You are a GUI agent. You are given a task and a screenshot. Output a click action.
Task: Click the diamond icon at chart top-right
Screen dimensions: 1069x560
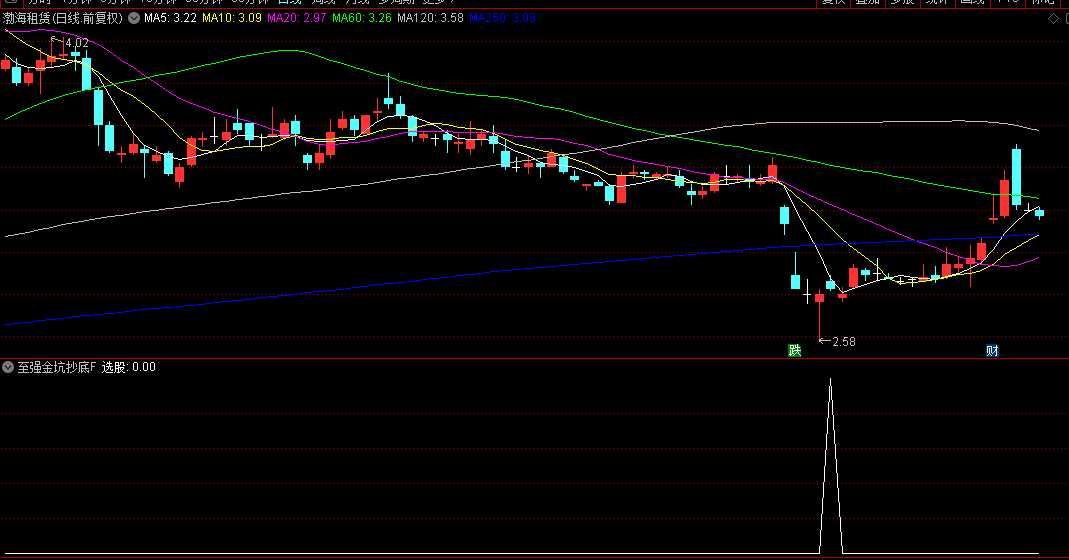click(1053, 19)
